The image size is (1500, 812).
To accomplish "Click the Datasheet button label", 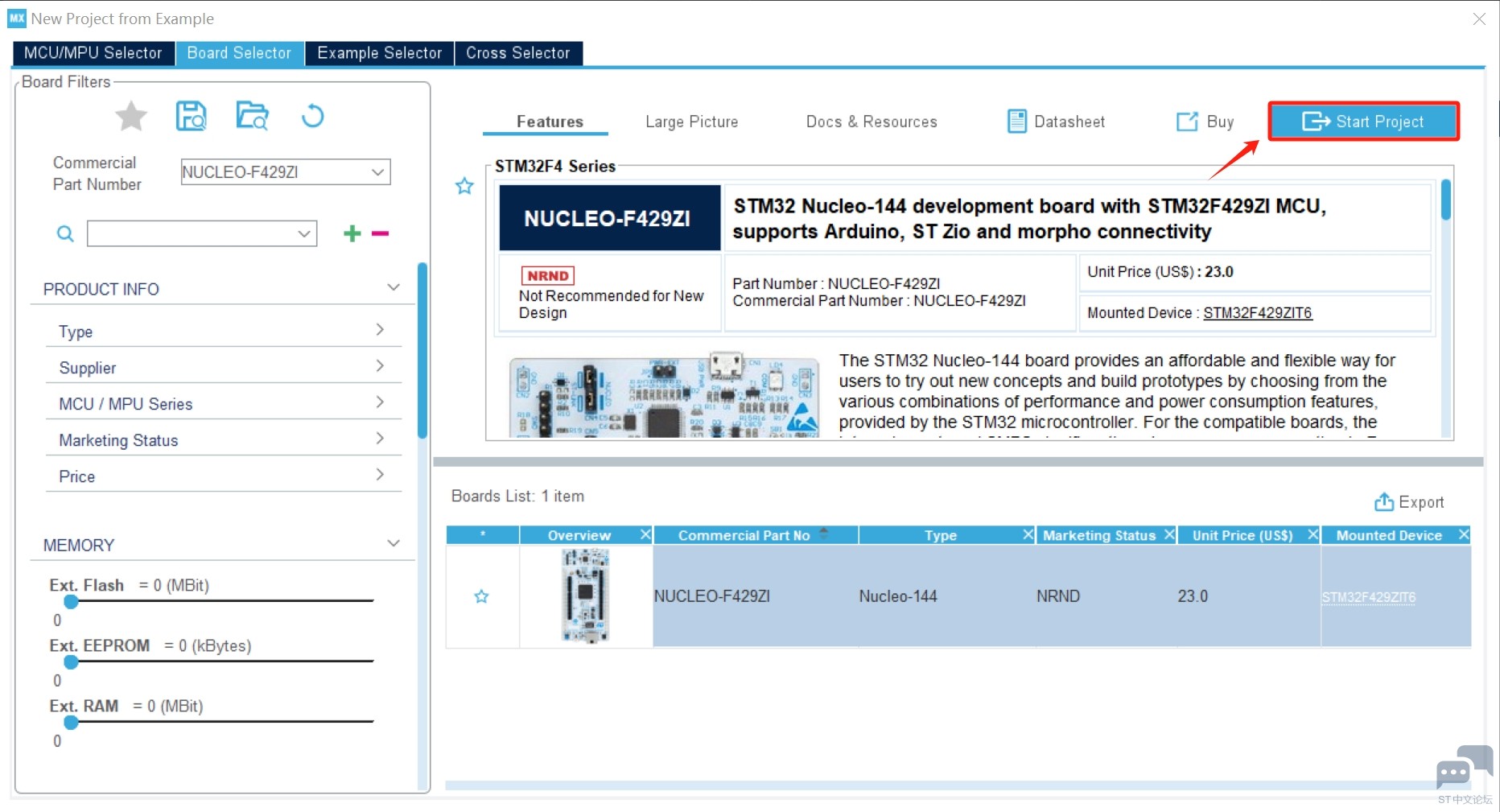I will 1069,122.
